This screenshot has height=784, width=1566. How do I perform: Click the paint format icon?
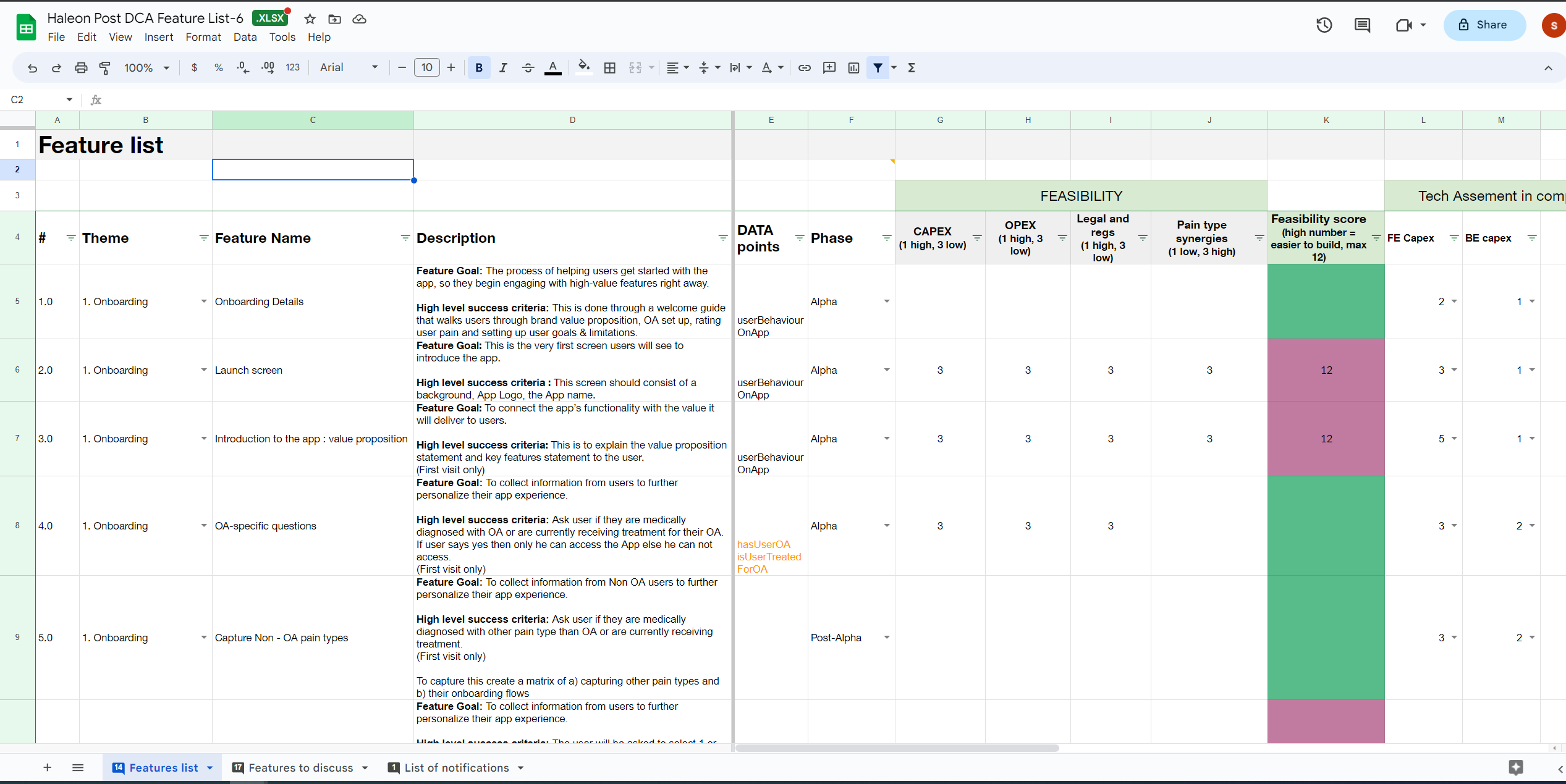[105, 68]
